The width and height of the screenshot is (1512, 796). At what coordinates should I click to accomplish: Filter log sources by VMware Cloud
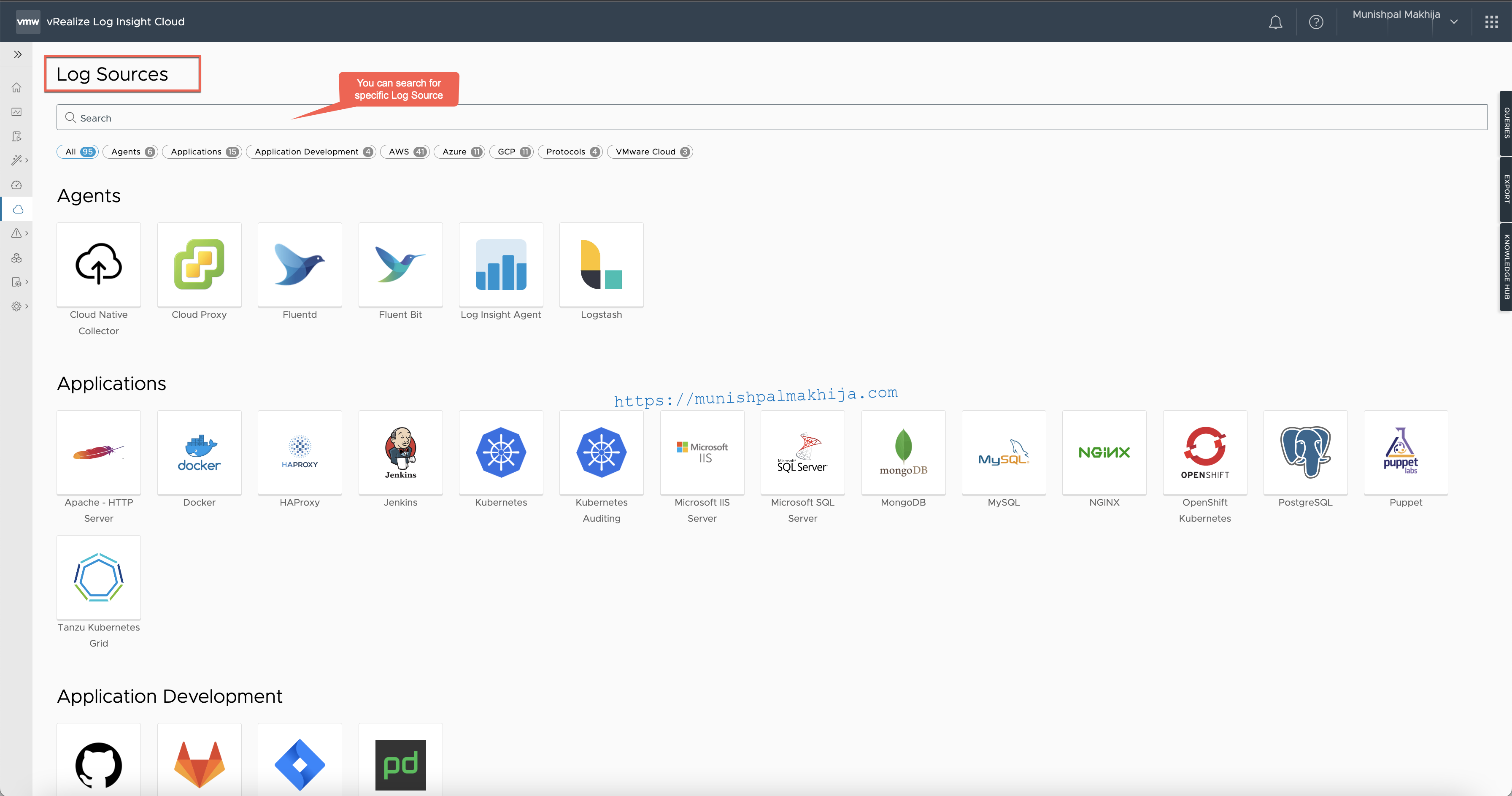(650, 152)
